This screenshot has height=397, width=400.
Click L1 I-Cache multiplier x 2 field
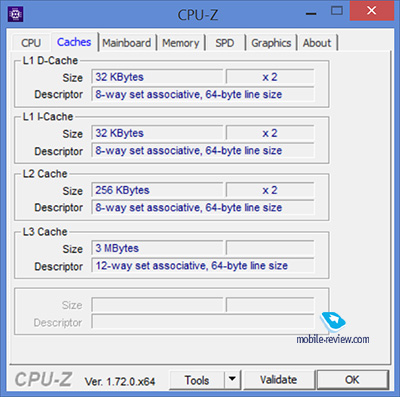[x=270, y=133]
